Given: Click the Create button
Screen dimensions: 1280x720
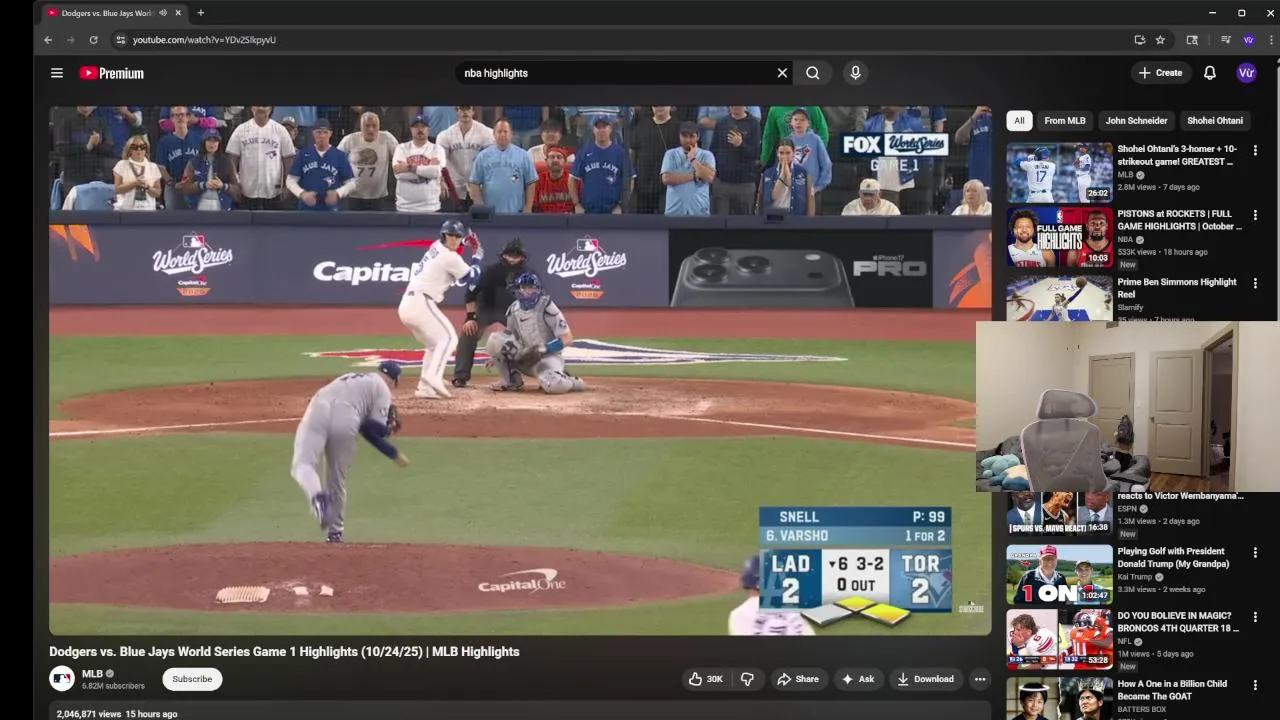Looking at the screenshot, I should 1160,73.
